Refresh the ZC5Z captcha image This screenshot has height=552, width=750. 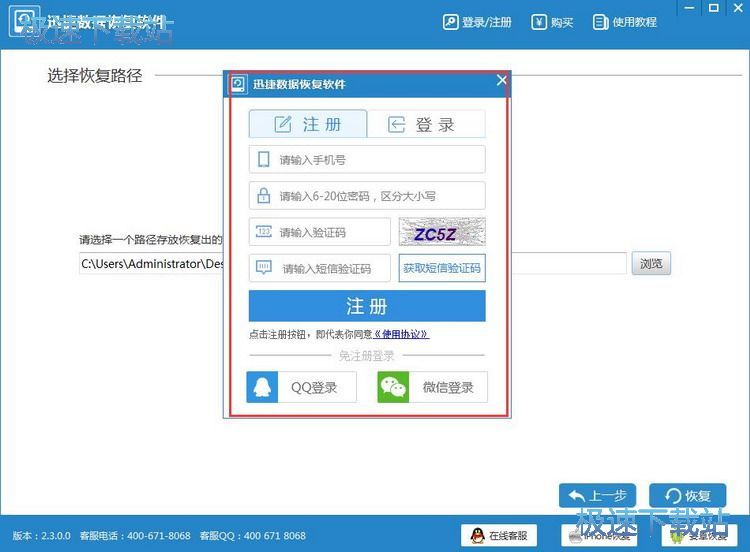tap(442, 232)
